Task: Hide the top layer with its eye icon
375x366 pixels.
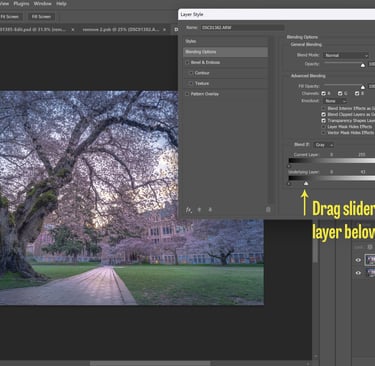Action: 358,260
